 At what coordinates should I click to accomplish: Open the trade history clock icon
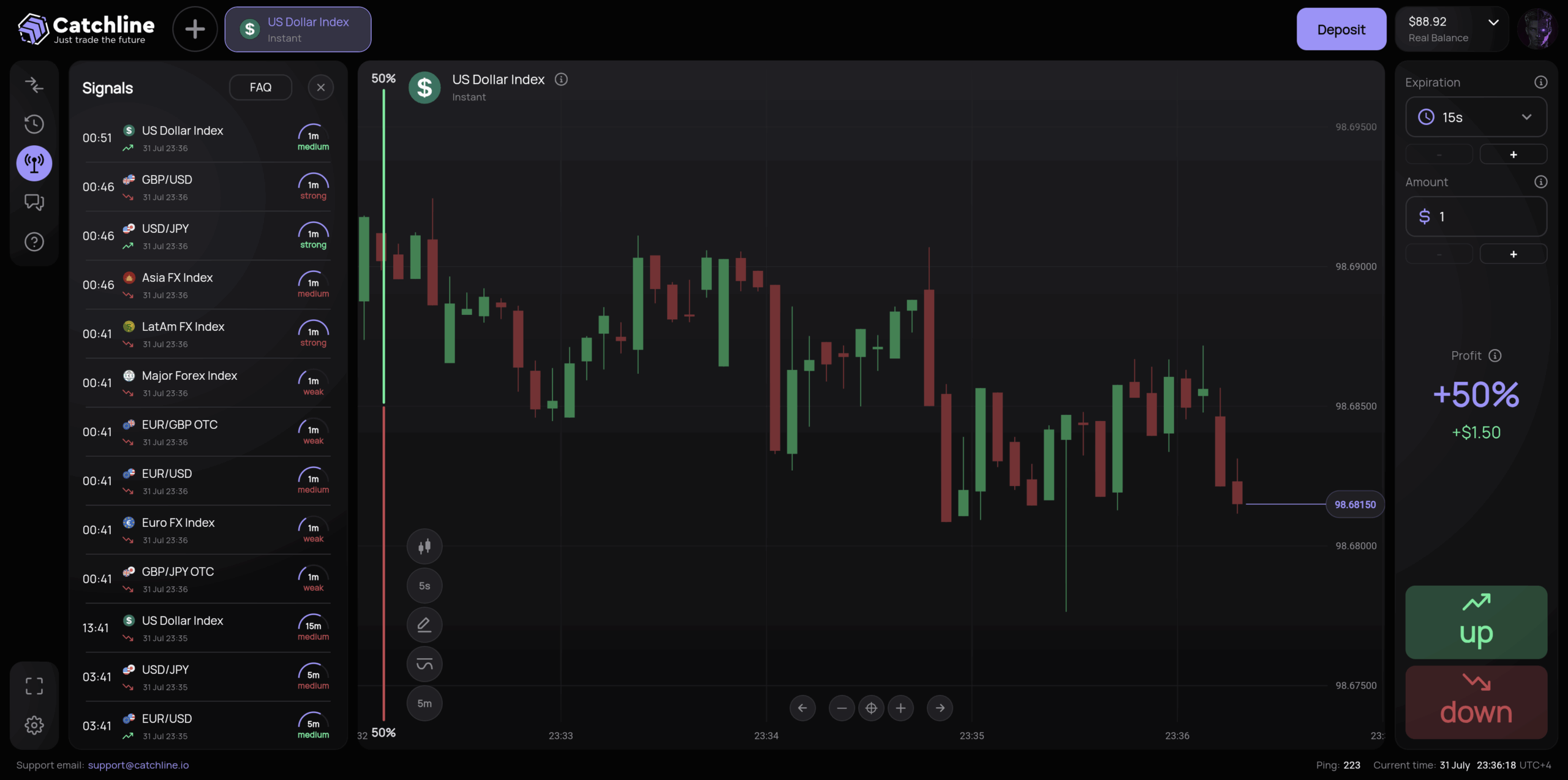pyautogui.click(x=34, y=124)
